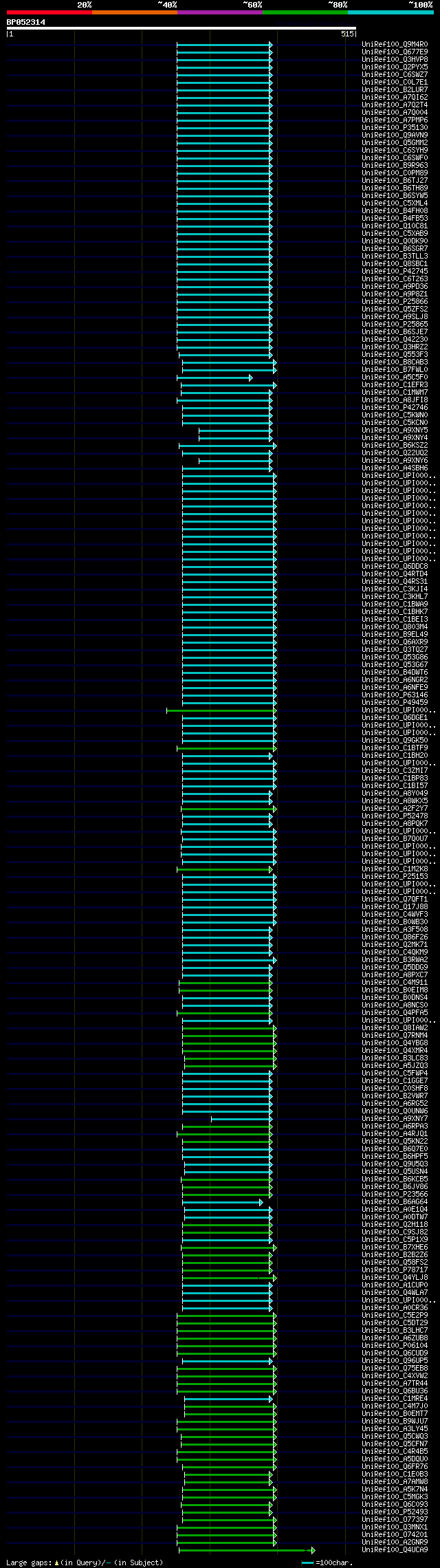Click the Large gaps legend text
440x1568 pixels.
(x=85, y=1562)
